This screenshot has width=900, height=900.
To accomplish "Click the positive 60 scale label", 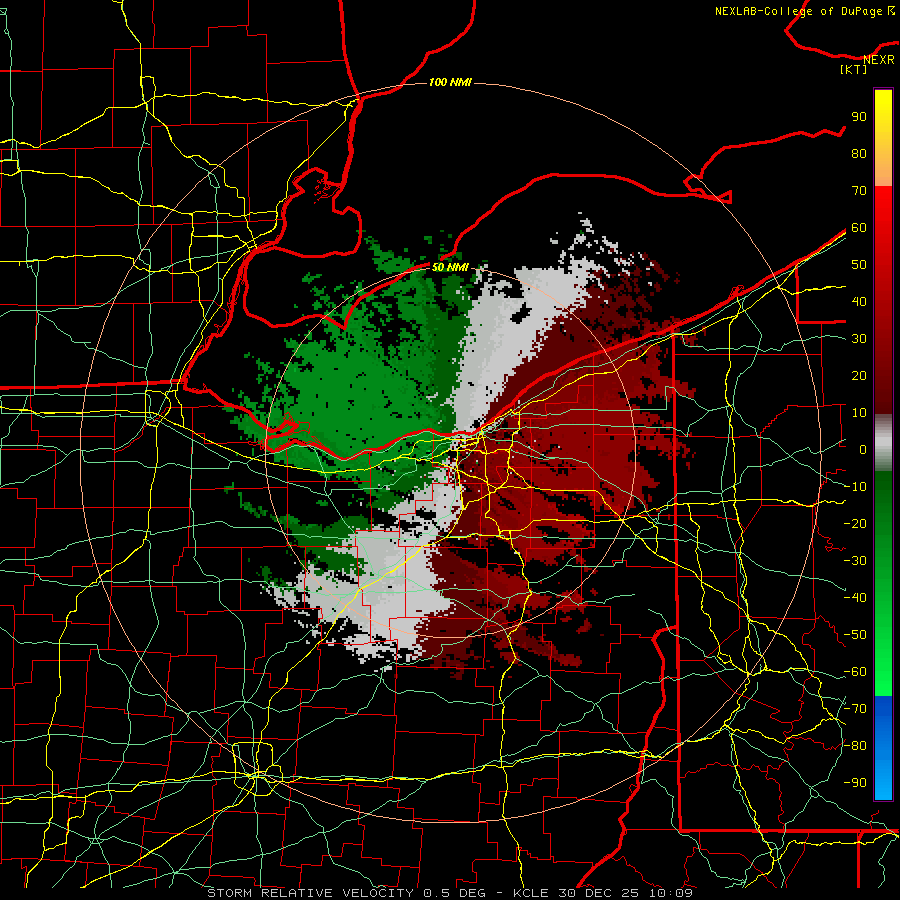I will tap(859, 228).
